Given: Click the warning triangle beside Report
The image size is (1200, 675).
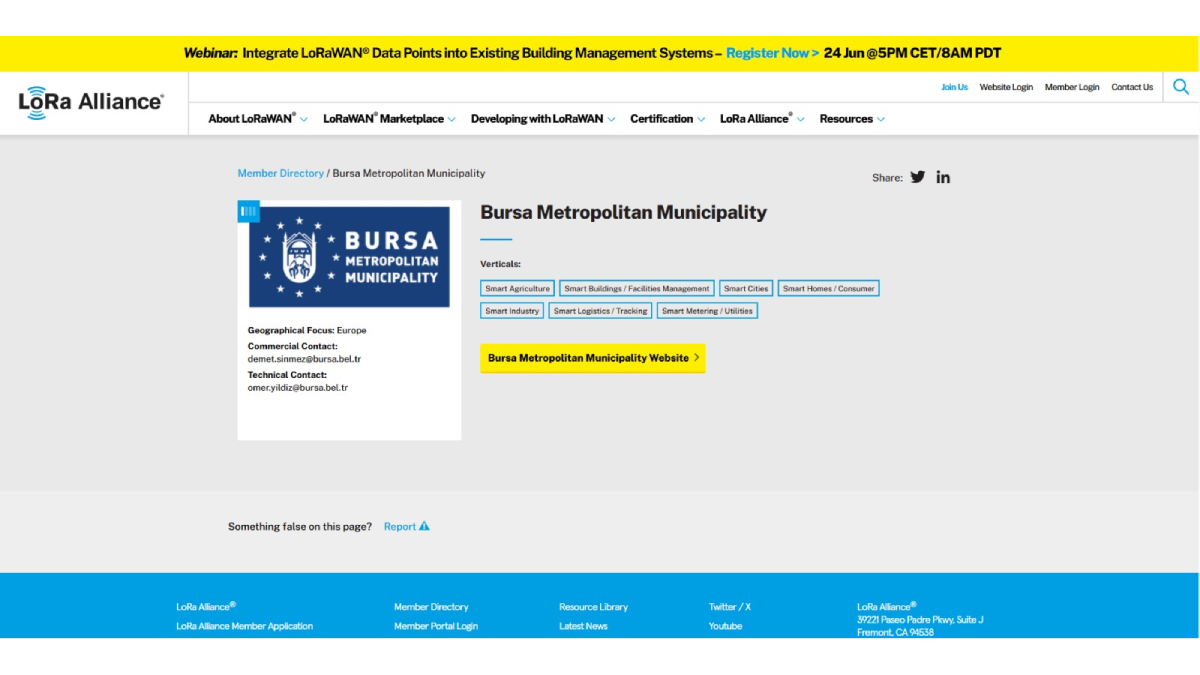Looking at the screenshot, I should [424, 526].
